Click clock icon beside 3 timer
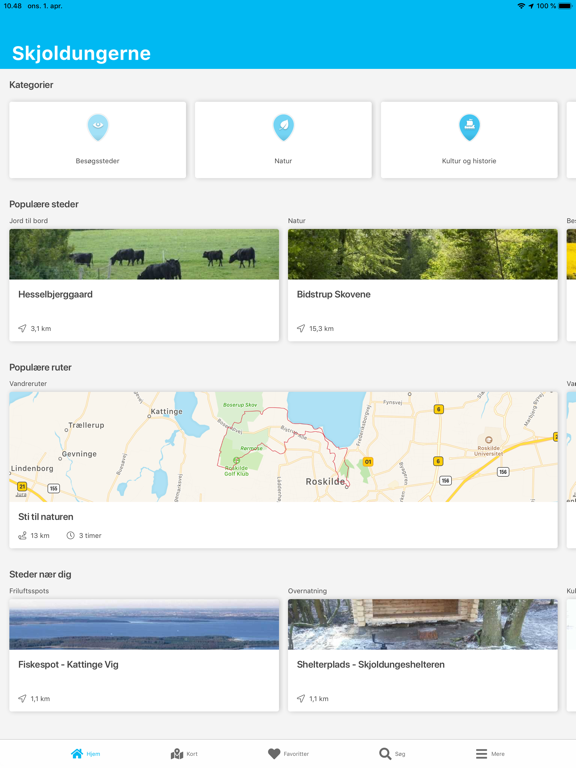The width and height of the screenshot is (576, 768). click(x=71, y=535)
